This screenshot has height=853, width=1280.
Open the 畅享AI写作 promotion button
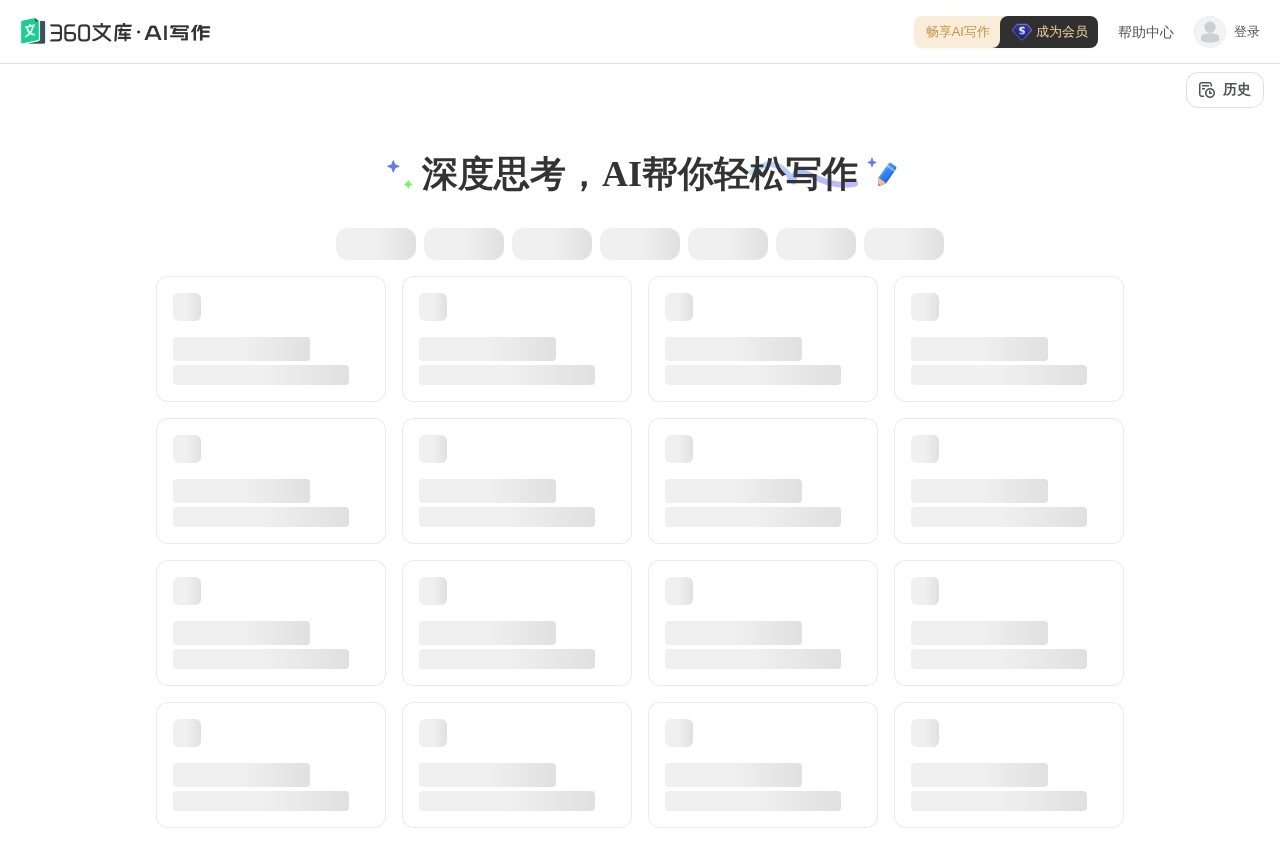pyautogui.click(x=957, y=32)
